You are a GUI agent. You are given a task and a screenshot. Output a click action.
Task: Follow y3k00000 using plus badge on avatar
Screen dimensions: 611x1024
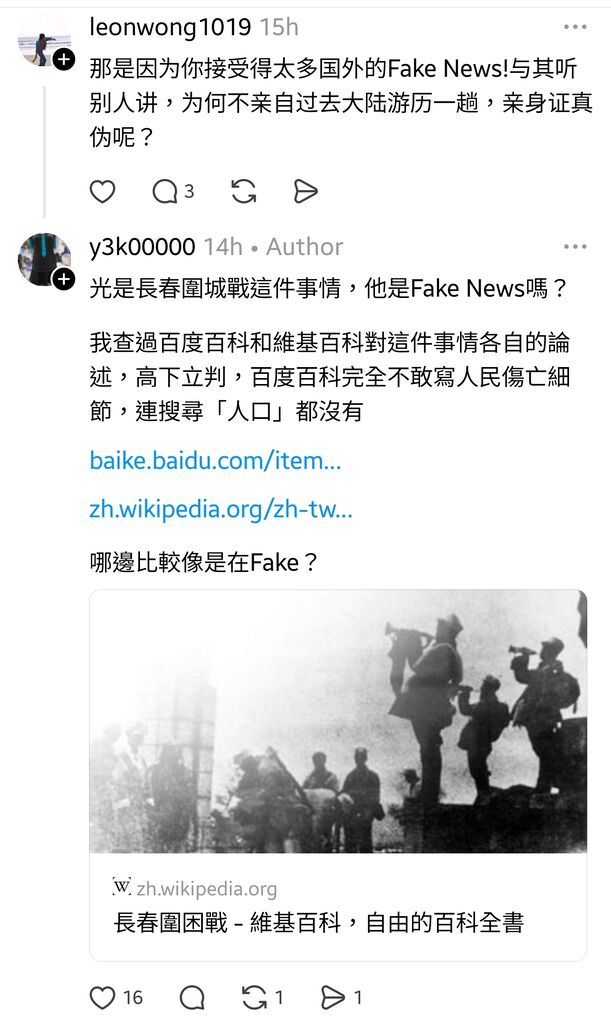(63, 280)
